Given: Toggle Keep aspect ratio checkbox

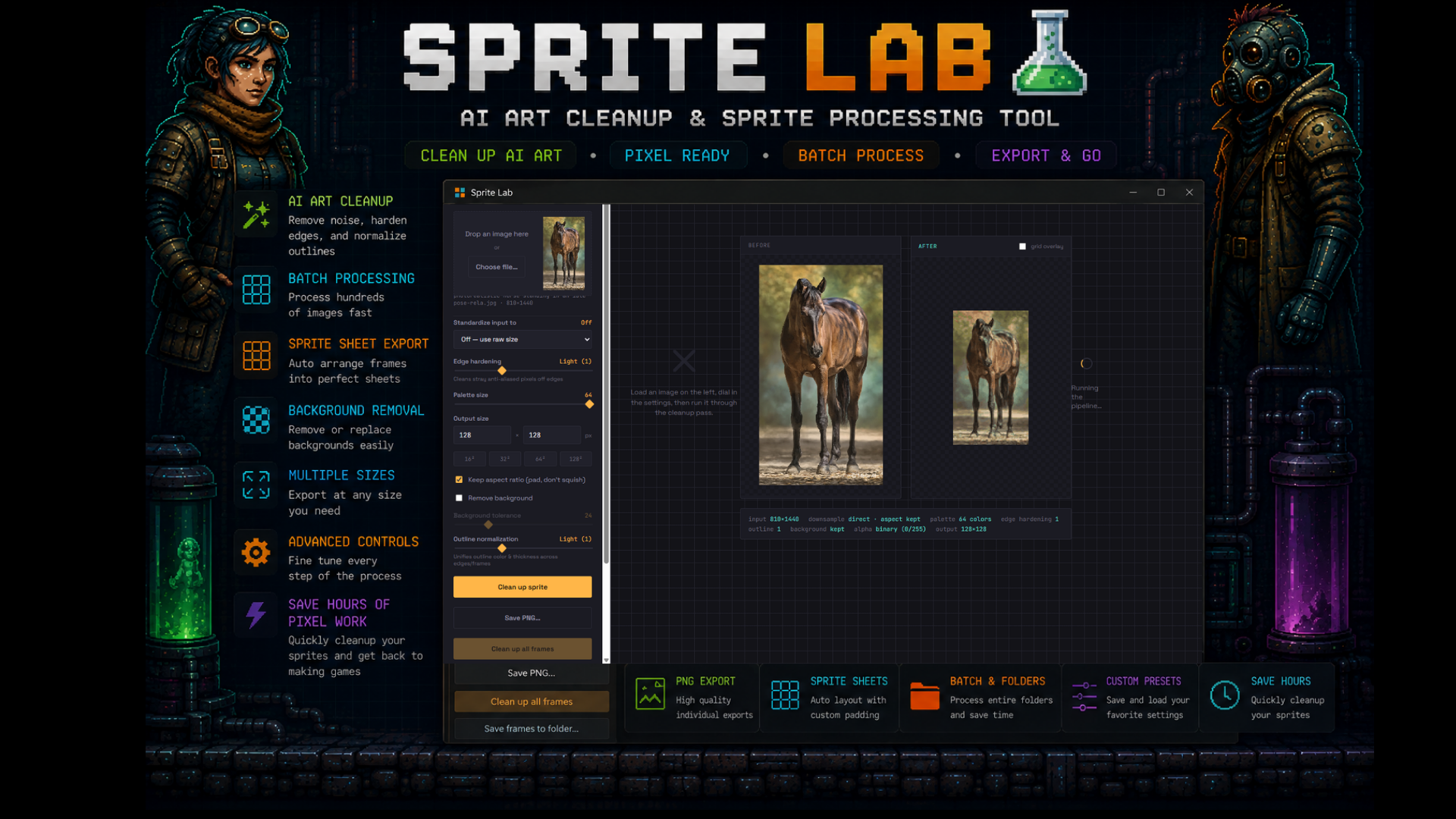Looking at the screenshot, I should click(459, 480).
